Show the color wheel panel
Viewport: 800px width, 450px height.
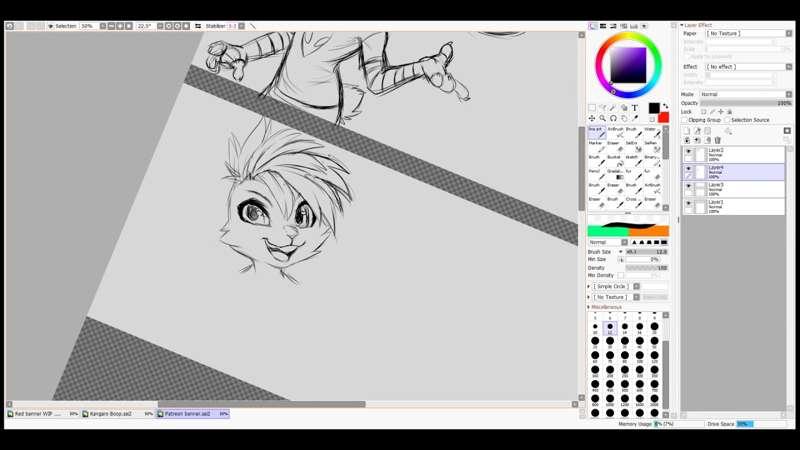(x=593, y=26)
